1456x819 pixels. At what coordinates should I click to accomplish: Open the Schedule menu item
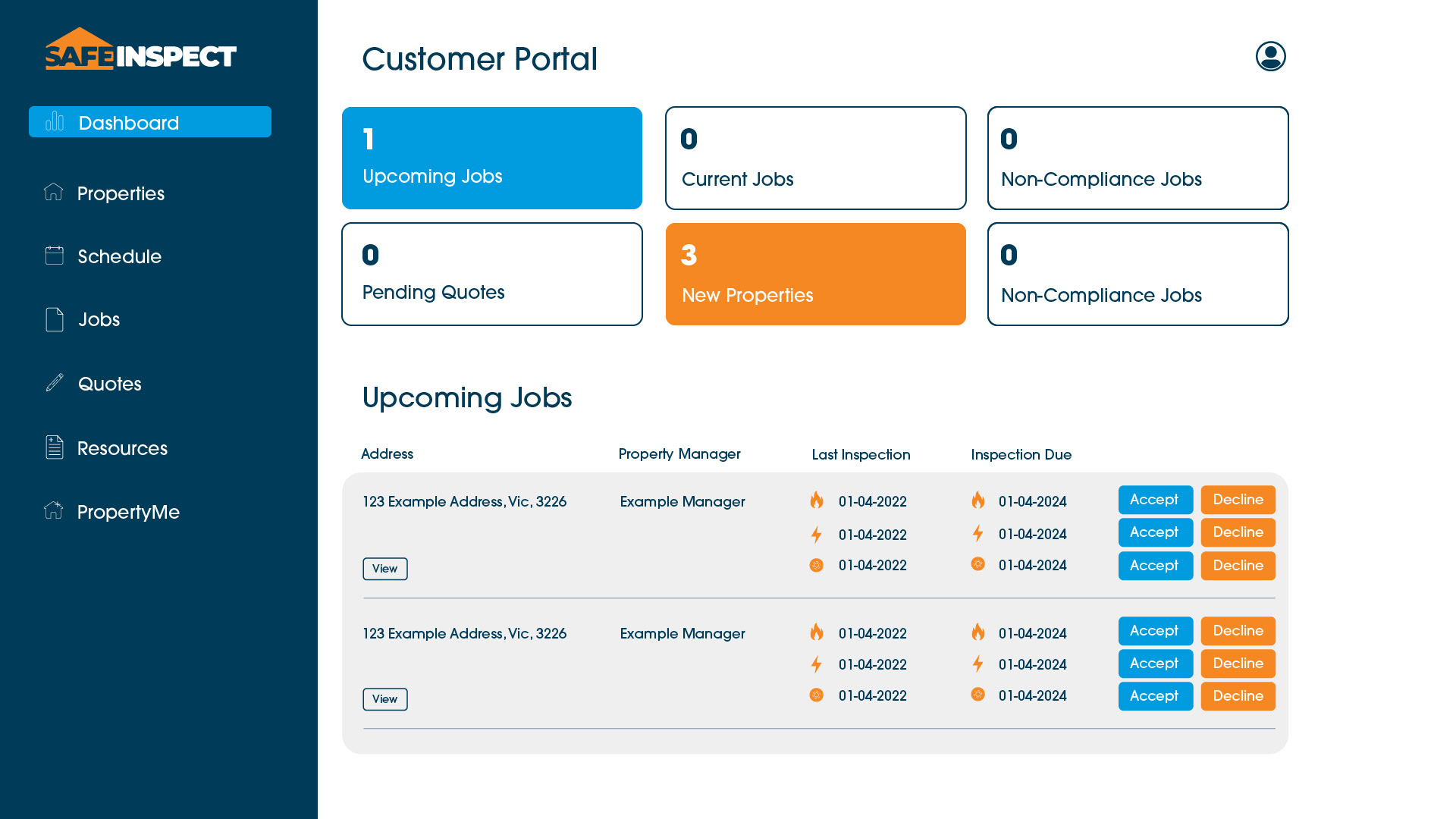[x=119, y=256]
